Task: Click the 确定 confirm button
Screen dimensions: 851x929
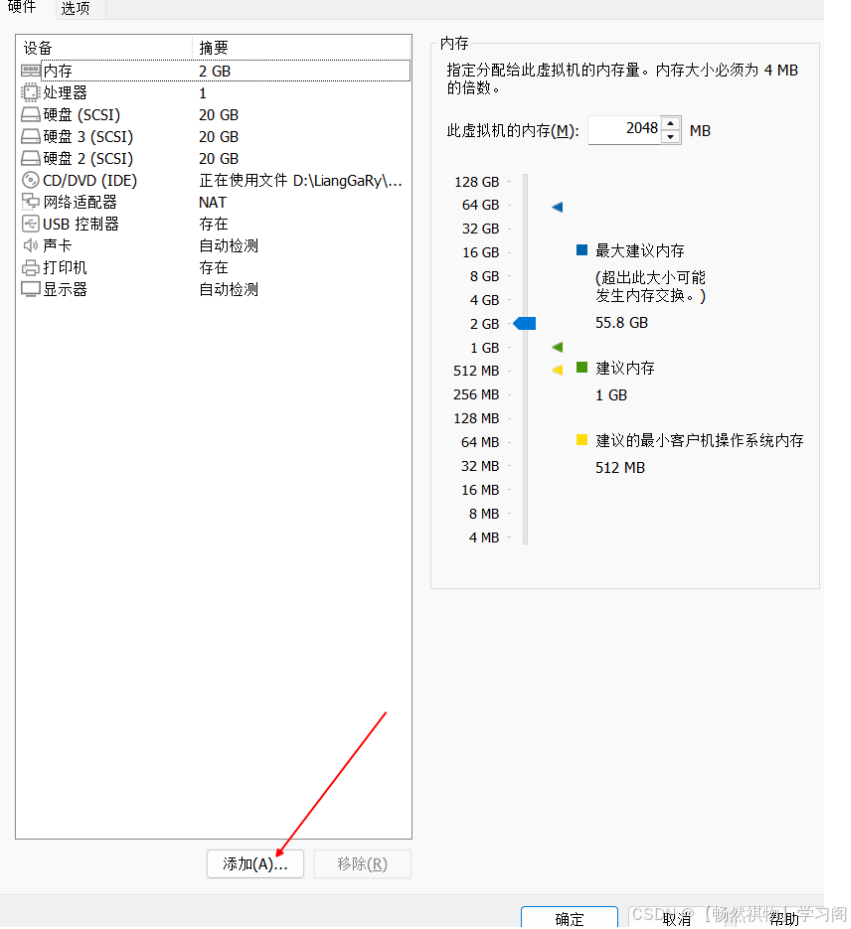Action: pos(569,918)
